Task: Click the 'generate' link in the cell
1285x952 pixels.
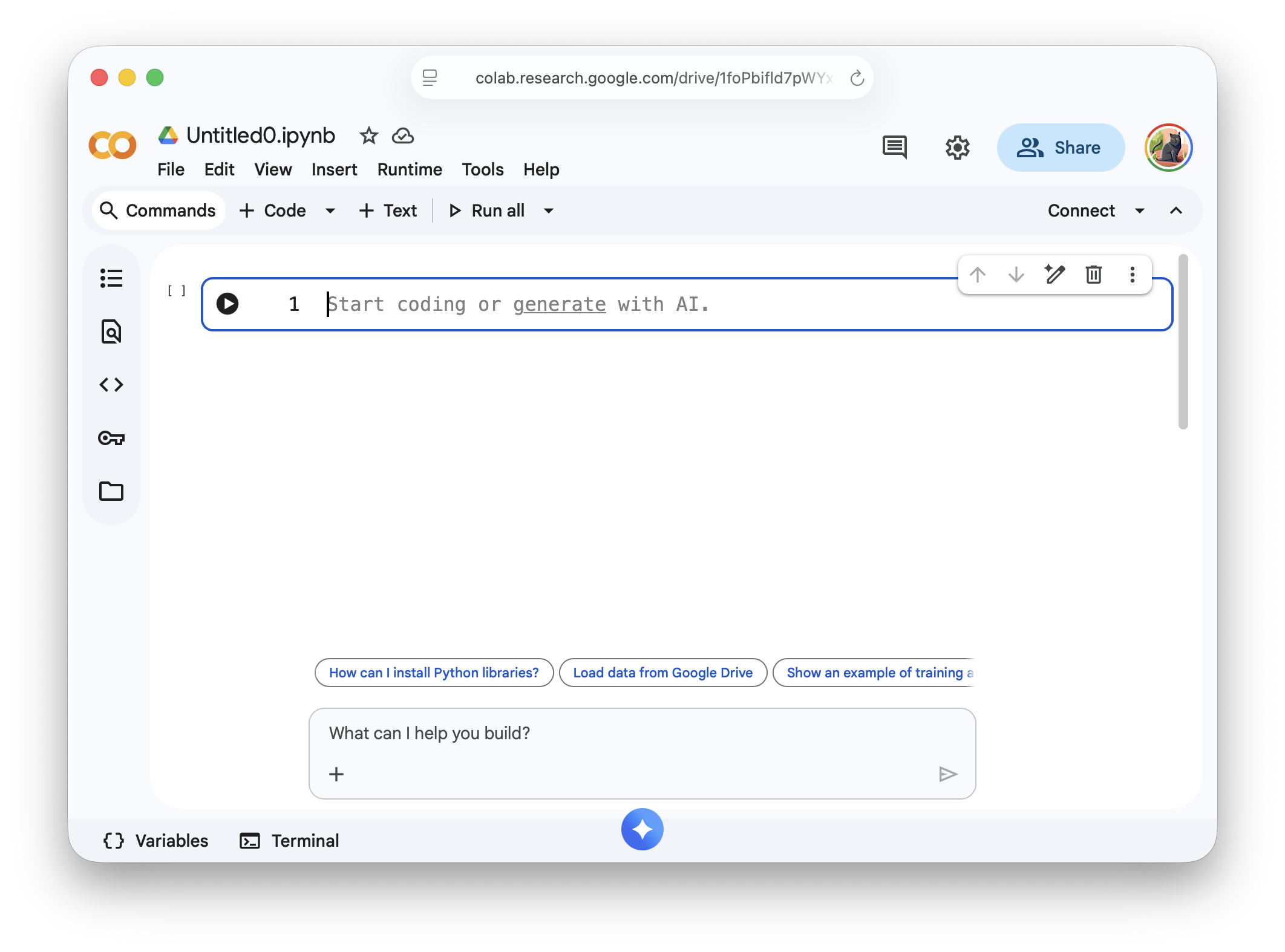Action: (559, 304)
